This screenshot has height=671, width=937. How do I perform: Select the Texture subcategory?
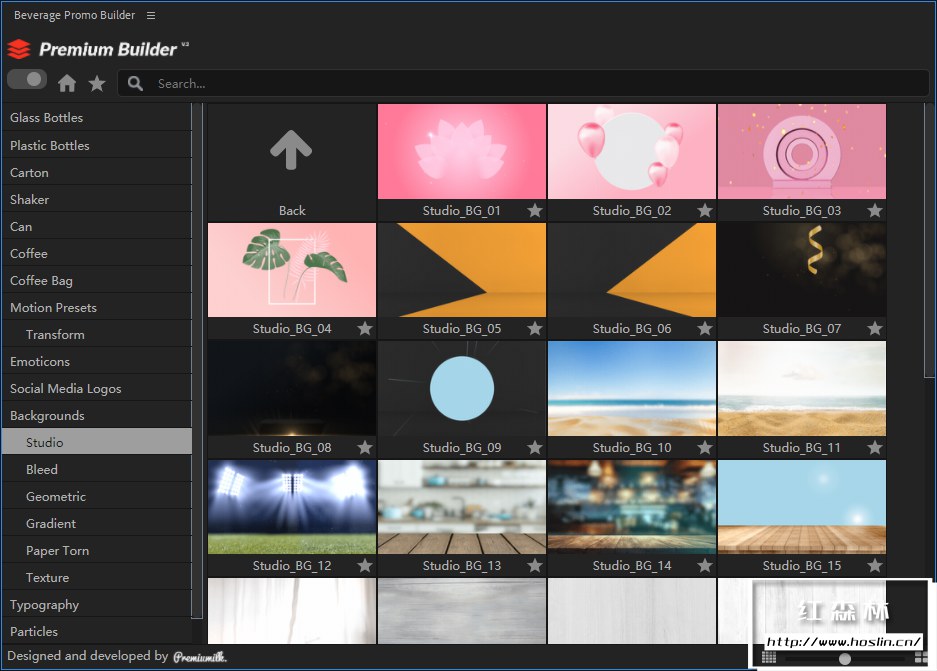[97, 577]
